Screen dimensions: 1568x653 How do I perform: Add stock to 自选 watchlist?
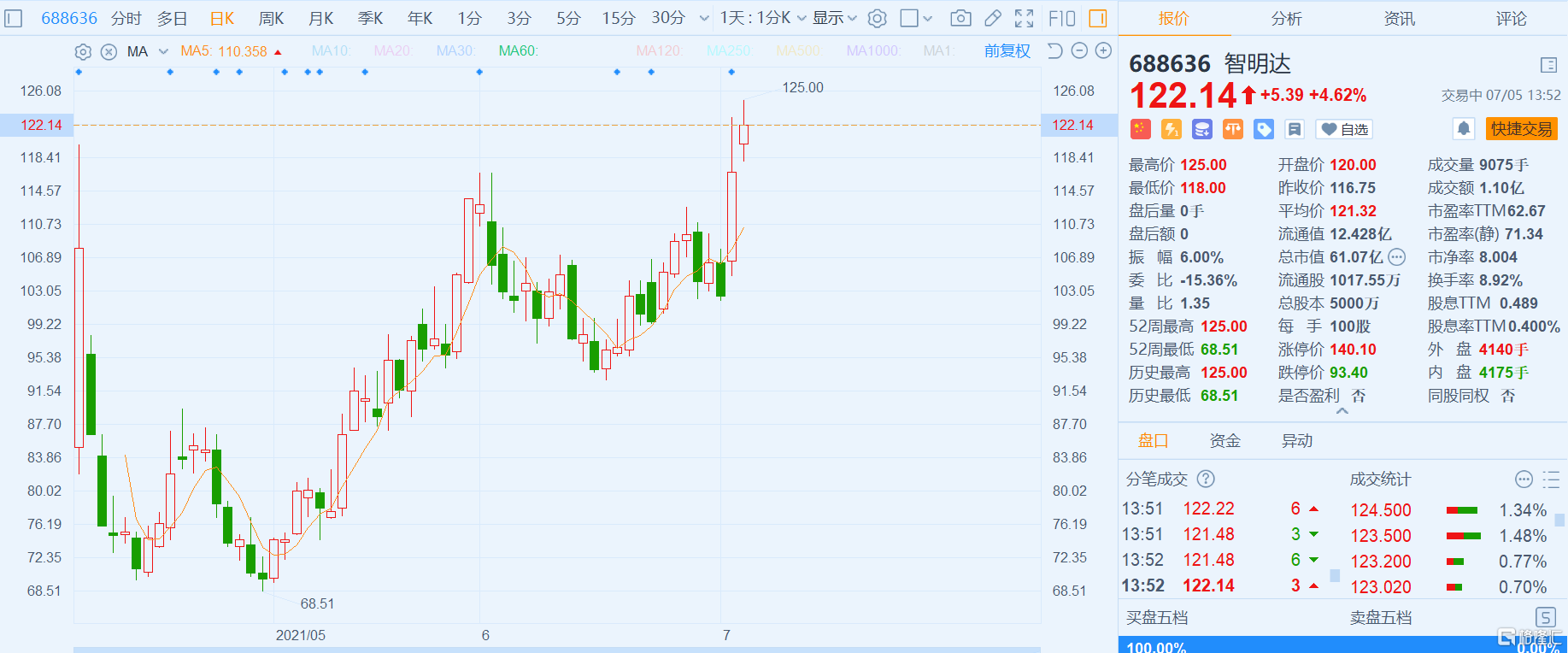pos(1344,129)
